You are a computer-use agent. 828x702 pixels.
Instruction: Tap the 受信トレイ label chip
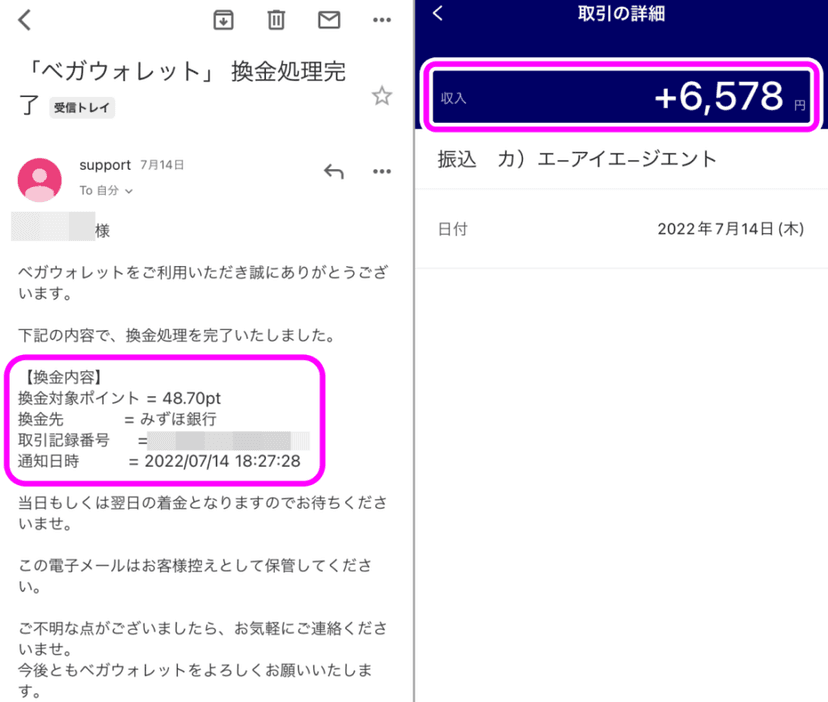point(82,108)
